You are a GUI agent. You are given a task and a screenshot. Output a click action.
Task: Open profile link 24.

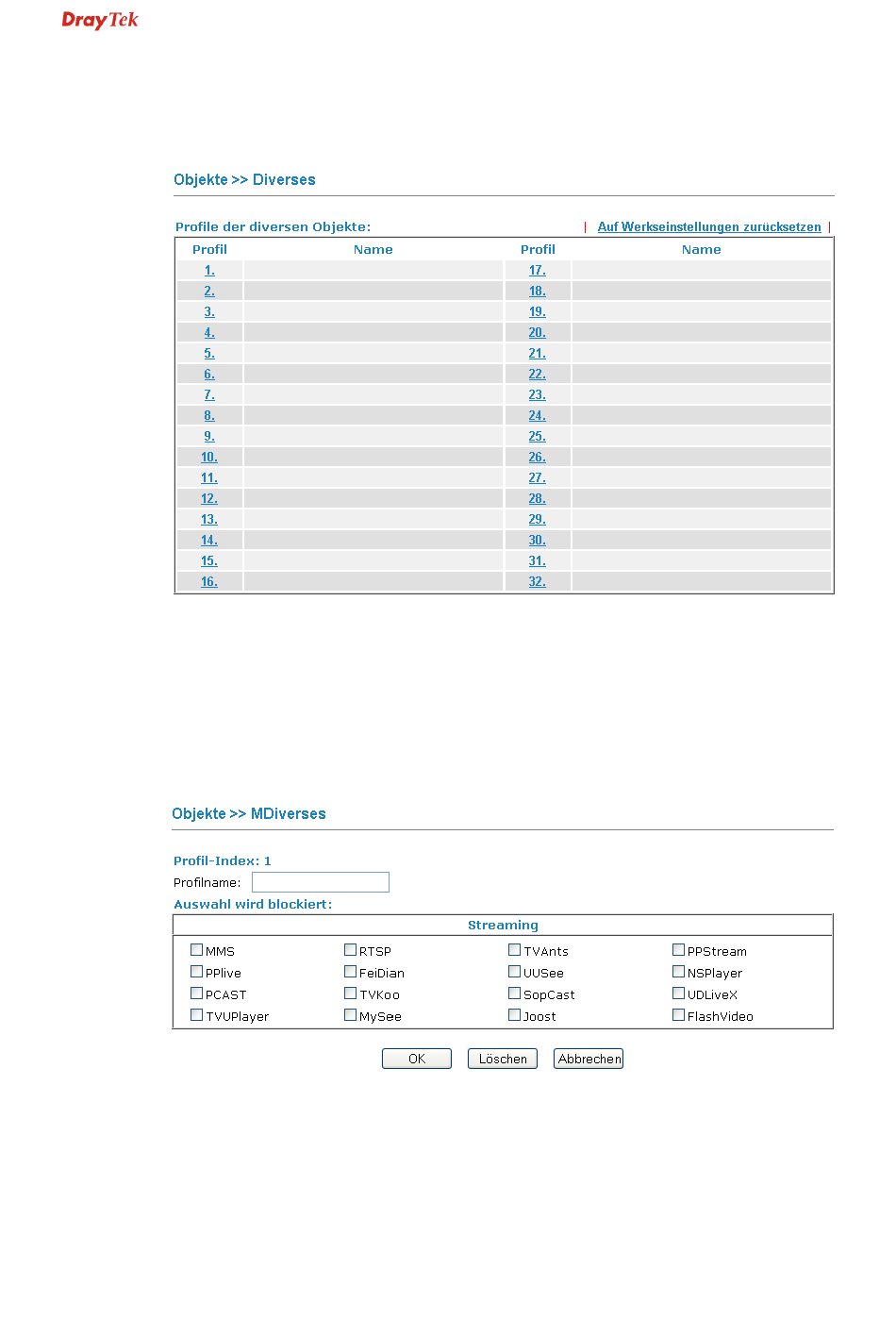tap(538, 416)
